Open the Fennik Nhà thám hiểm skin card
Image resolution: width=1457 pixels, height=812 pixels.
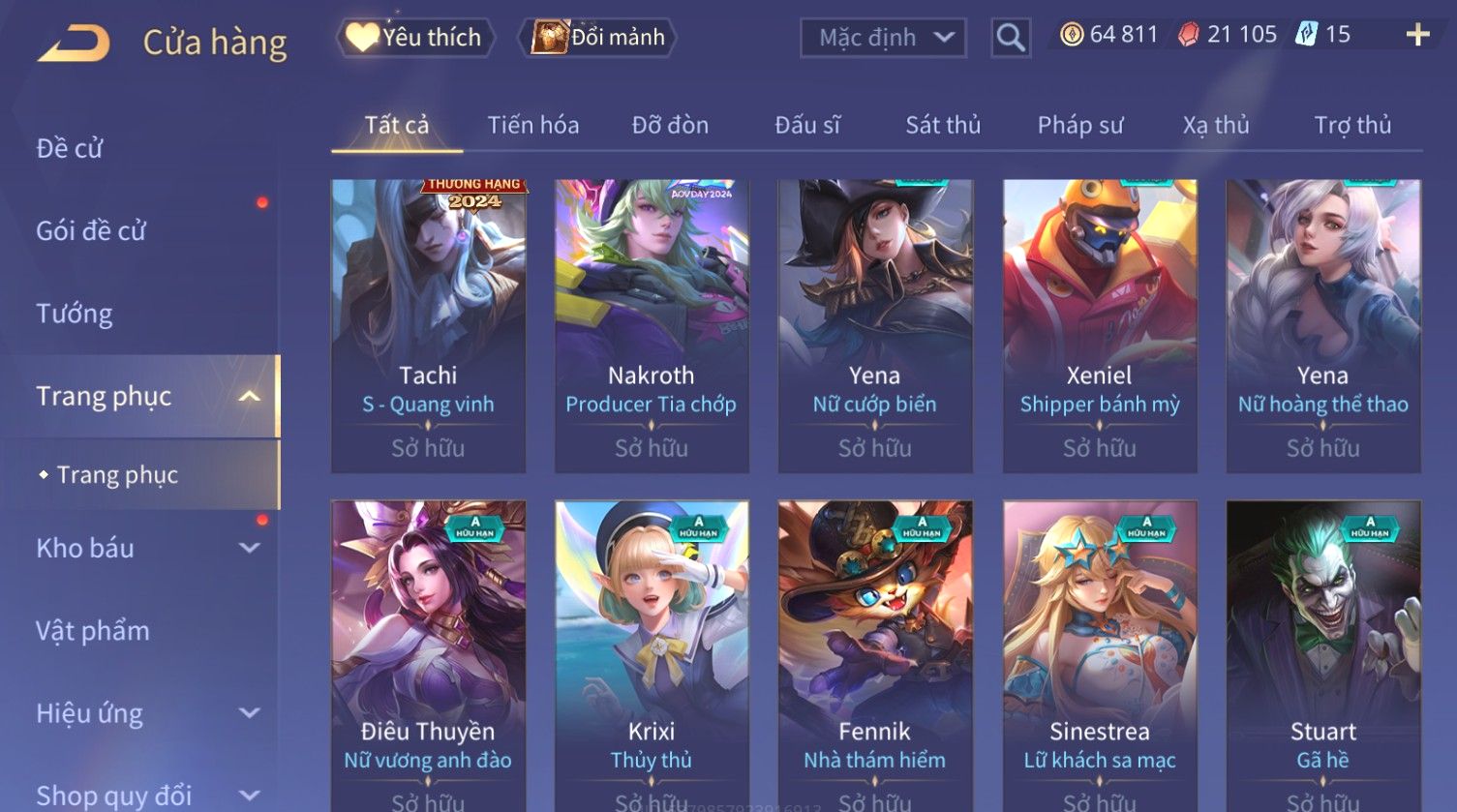click(x=875, y=655)
